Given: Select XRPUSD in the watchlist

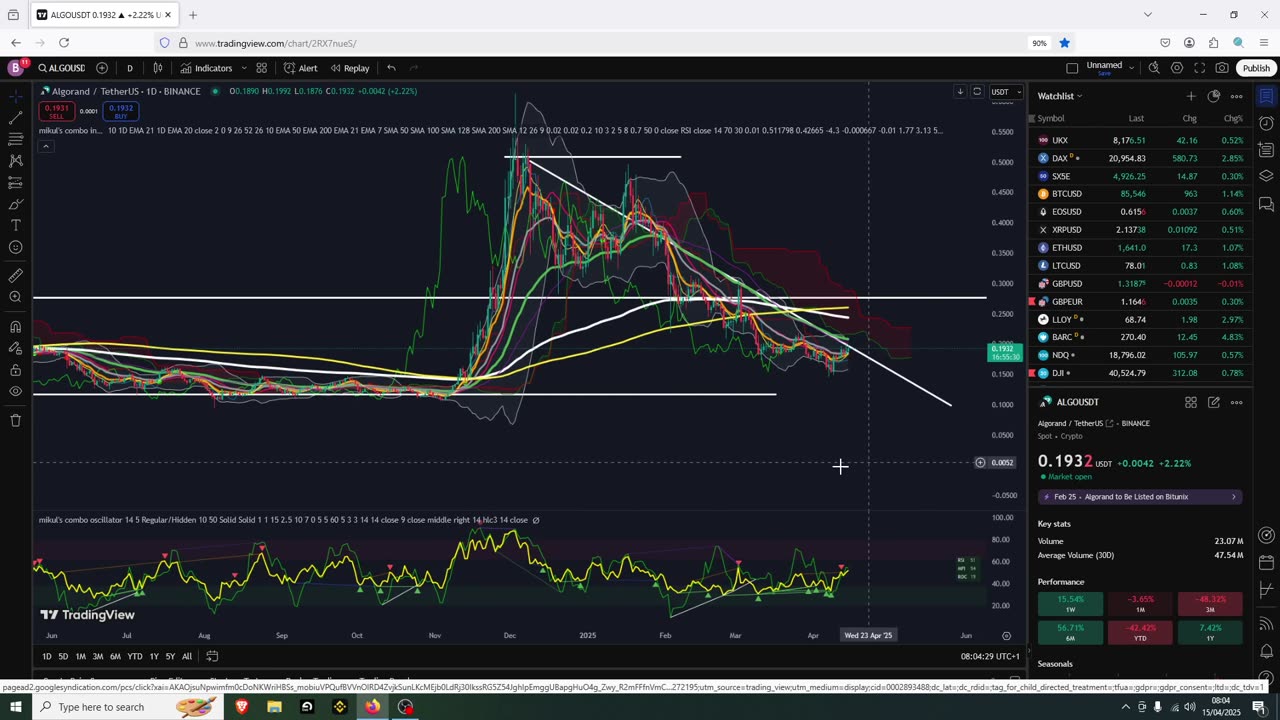Looking at the screenshot, I should 1140,230.
